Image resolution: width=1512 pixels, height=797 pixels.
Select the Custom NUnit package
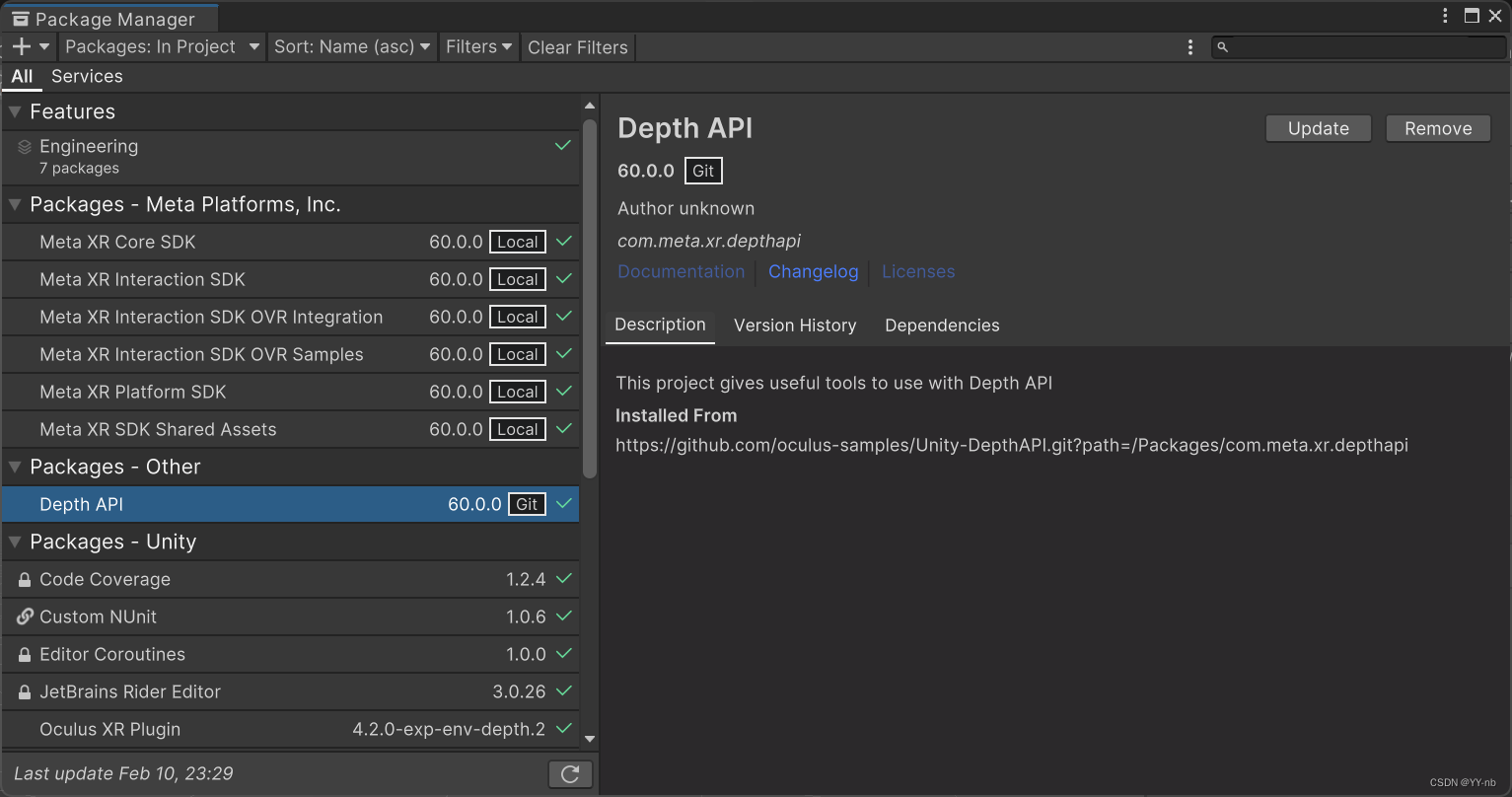coord(290,616)
